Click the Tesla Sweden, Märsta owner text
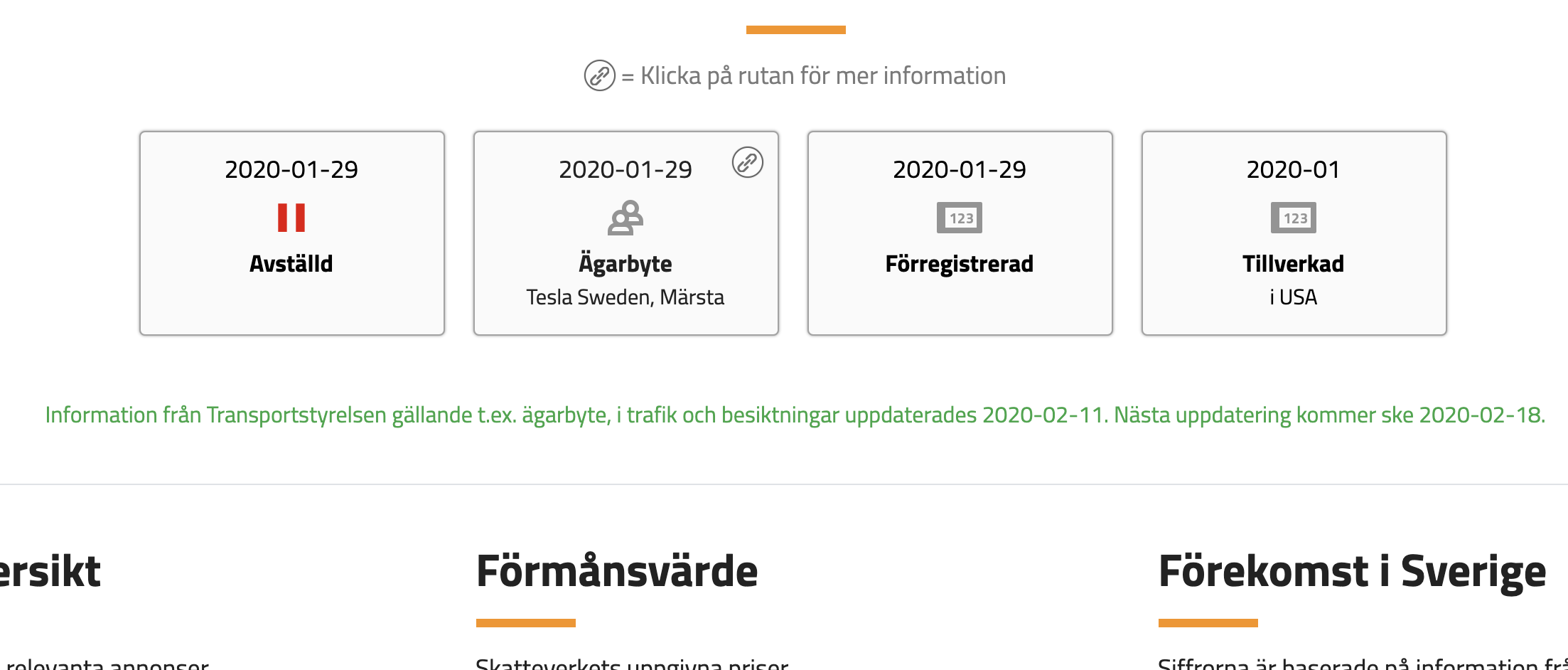Screen dimensions: 1568x670 coord(625,297)
